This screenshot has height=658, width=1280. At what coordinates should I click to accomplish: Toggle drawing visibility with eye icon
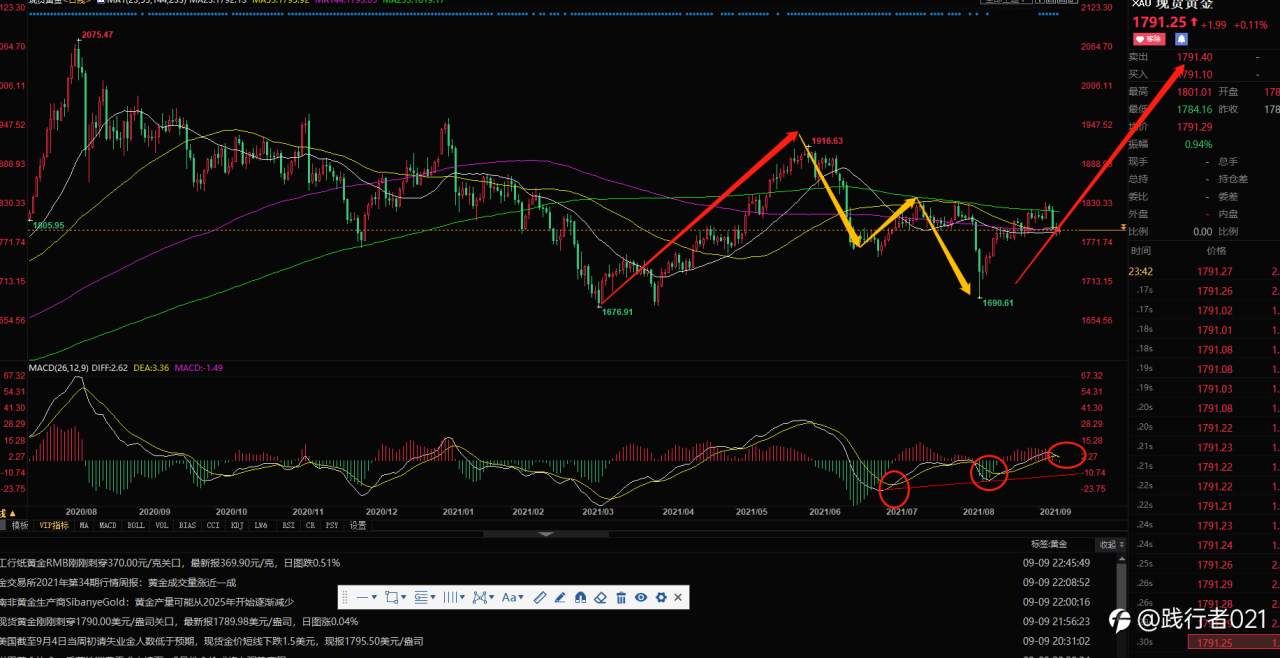641,597
